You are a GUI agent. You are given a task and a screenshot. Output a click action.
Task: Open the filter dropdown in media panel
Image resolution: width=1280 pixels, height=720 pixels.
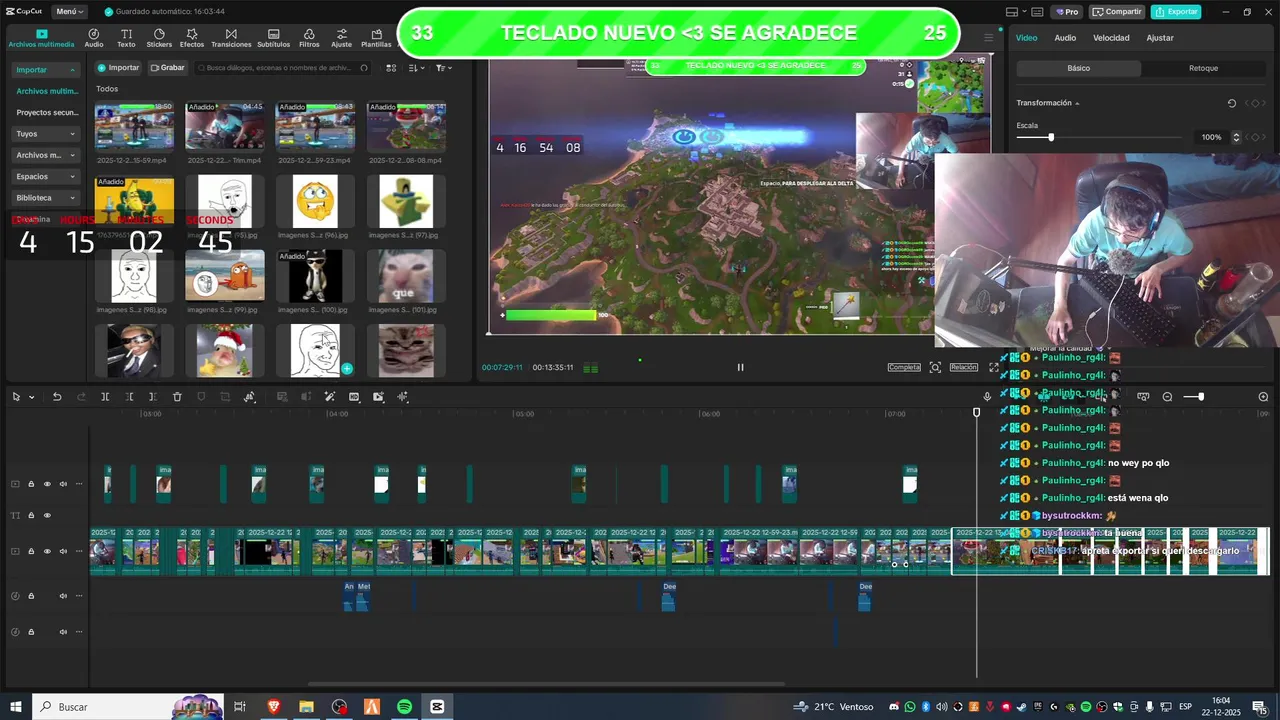(444, 68)
